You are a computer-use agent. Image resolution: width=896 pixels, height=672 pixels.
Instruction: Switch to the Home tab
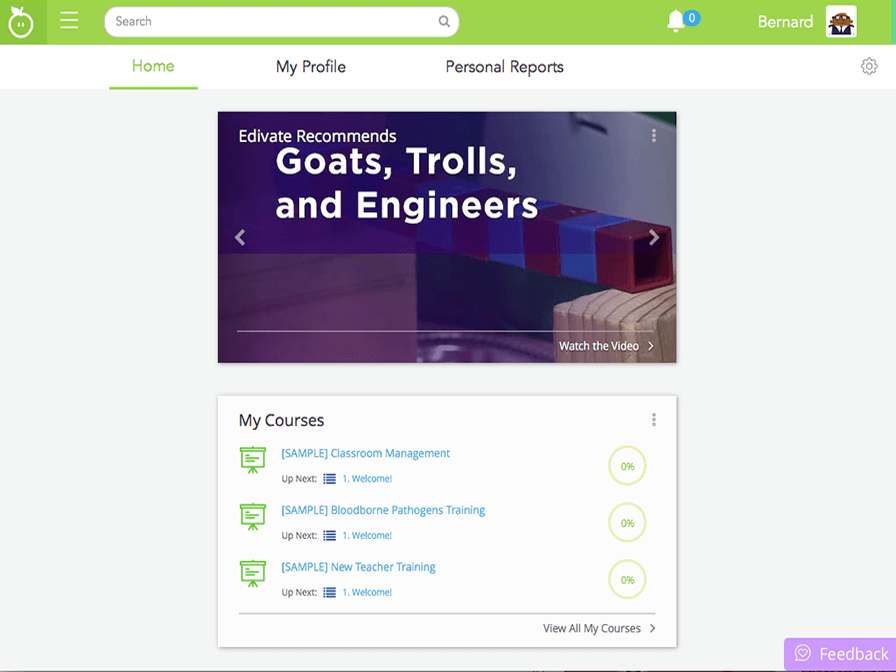pos(153,67)
